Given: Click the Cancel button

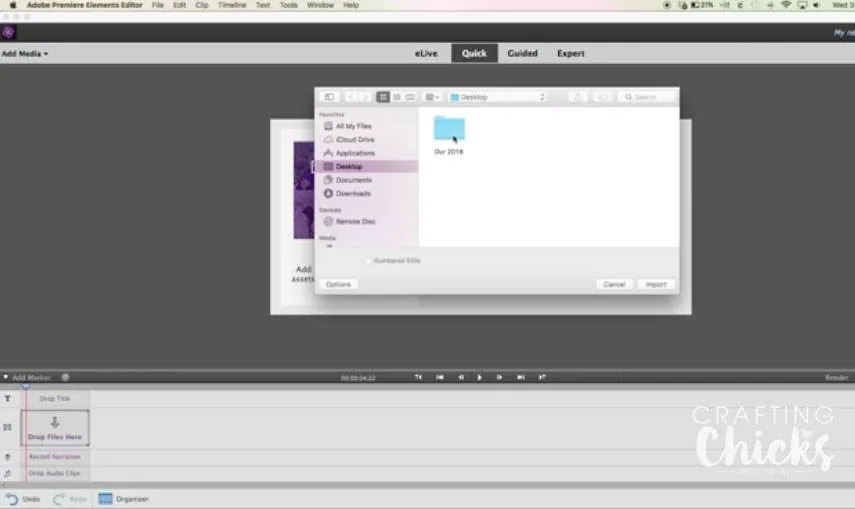Looking at the screenshot, I should click(614, 284).
